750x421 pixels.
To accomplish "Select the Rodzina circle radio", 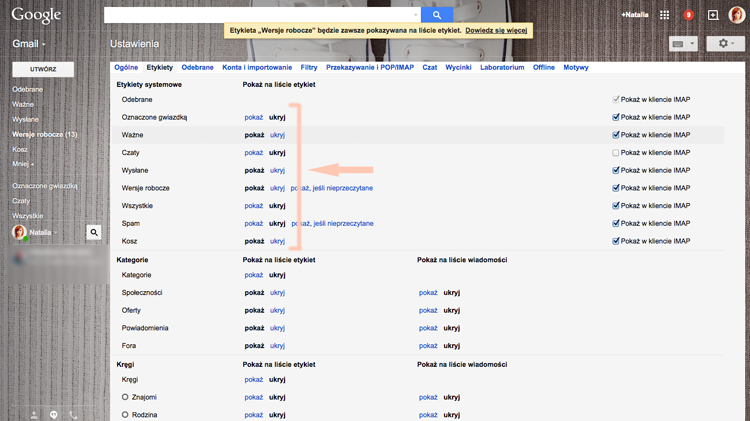I will click(125, 415).
